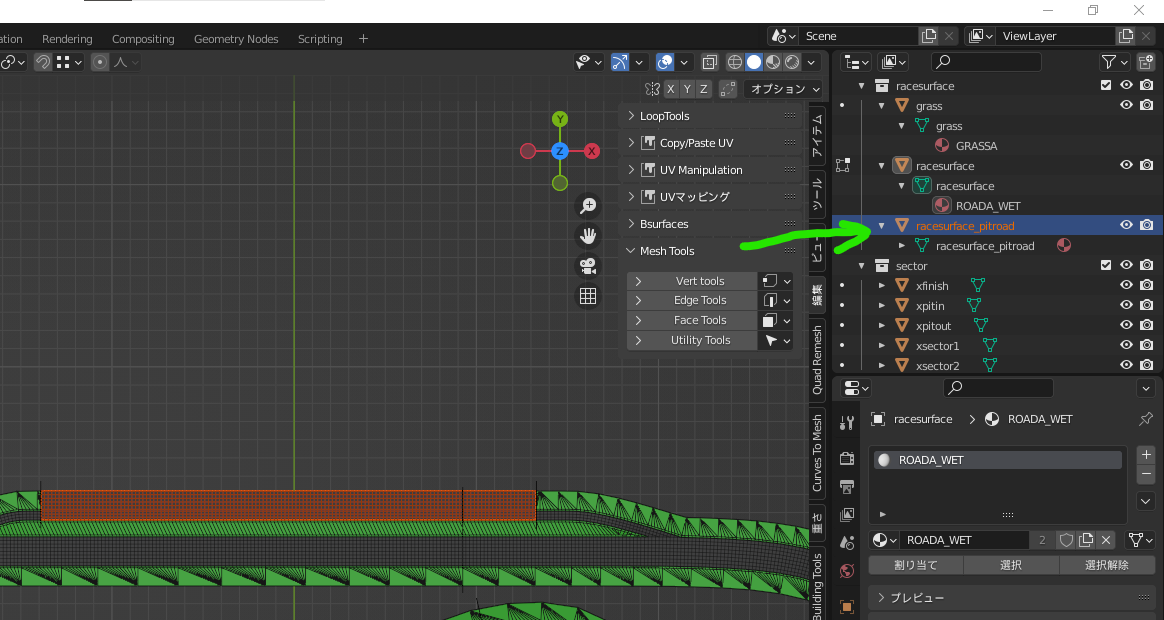Switch to solid viewport shading
This screenshot has height=620, width=1164.
[753, 62]
